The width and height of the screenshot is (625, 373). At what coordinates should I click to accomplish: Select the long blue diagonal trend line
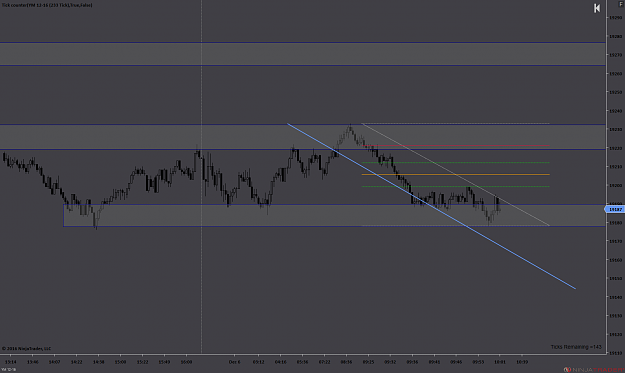pos(431,206)
